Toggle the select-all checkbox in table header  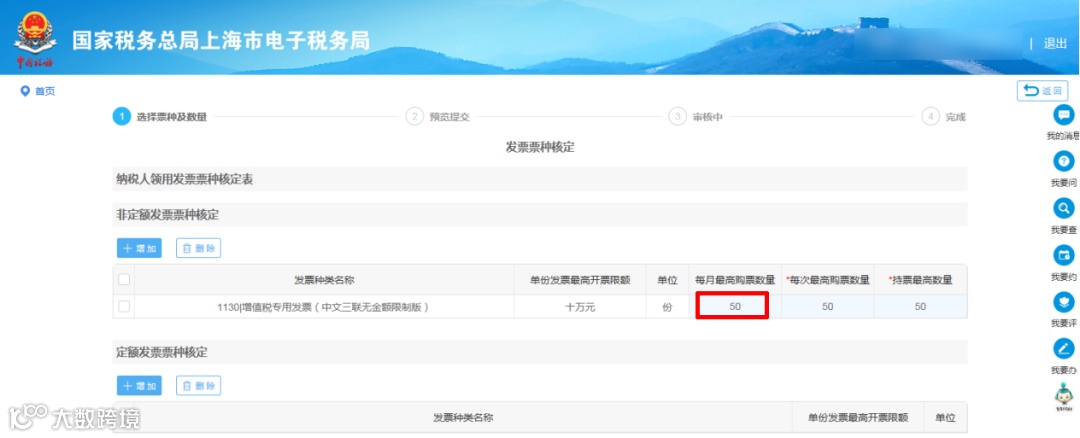coord(124,280)
